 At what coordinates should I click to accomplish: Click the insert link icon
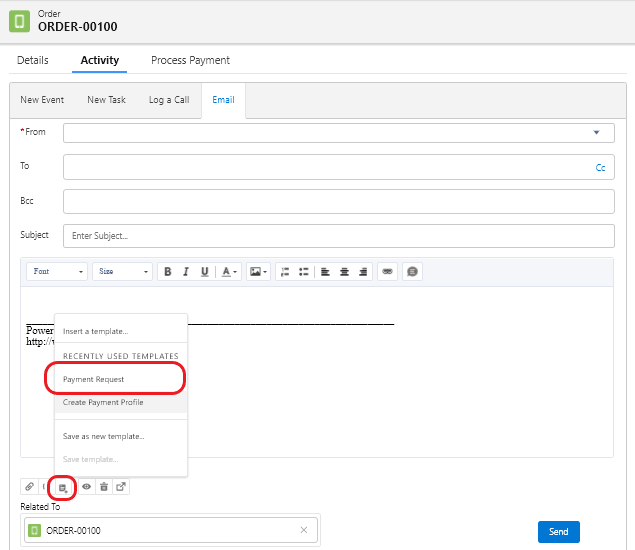click(387, 272)
